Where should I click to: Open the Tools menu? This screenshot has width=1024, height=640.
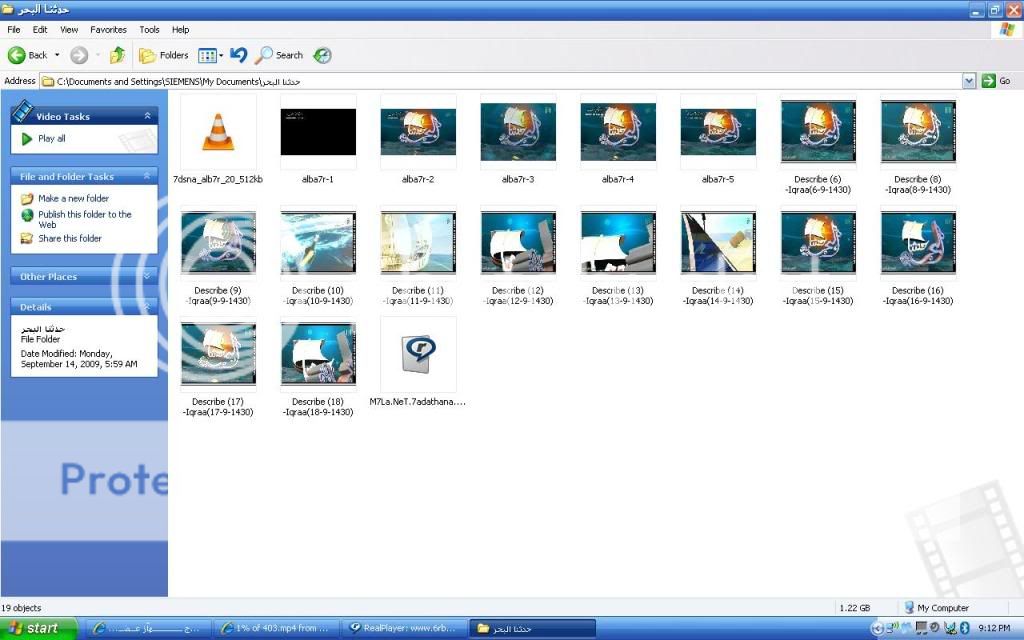(x=149, y=30)
